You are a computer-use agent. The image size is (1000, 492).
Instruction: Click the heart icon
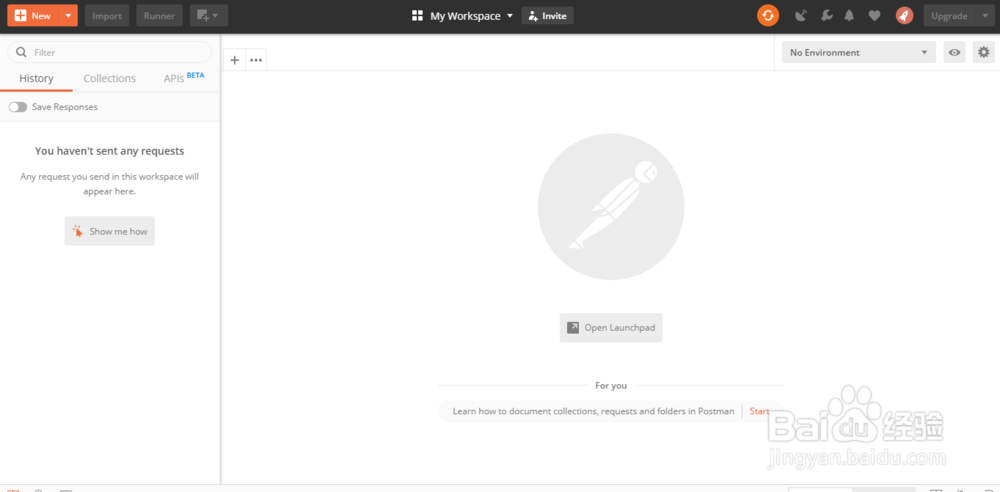[874, 16]
